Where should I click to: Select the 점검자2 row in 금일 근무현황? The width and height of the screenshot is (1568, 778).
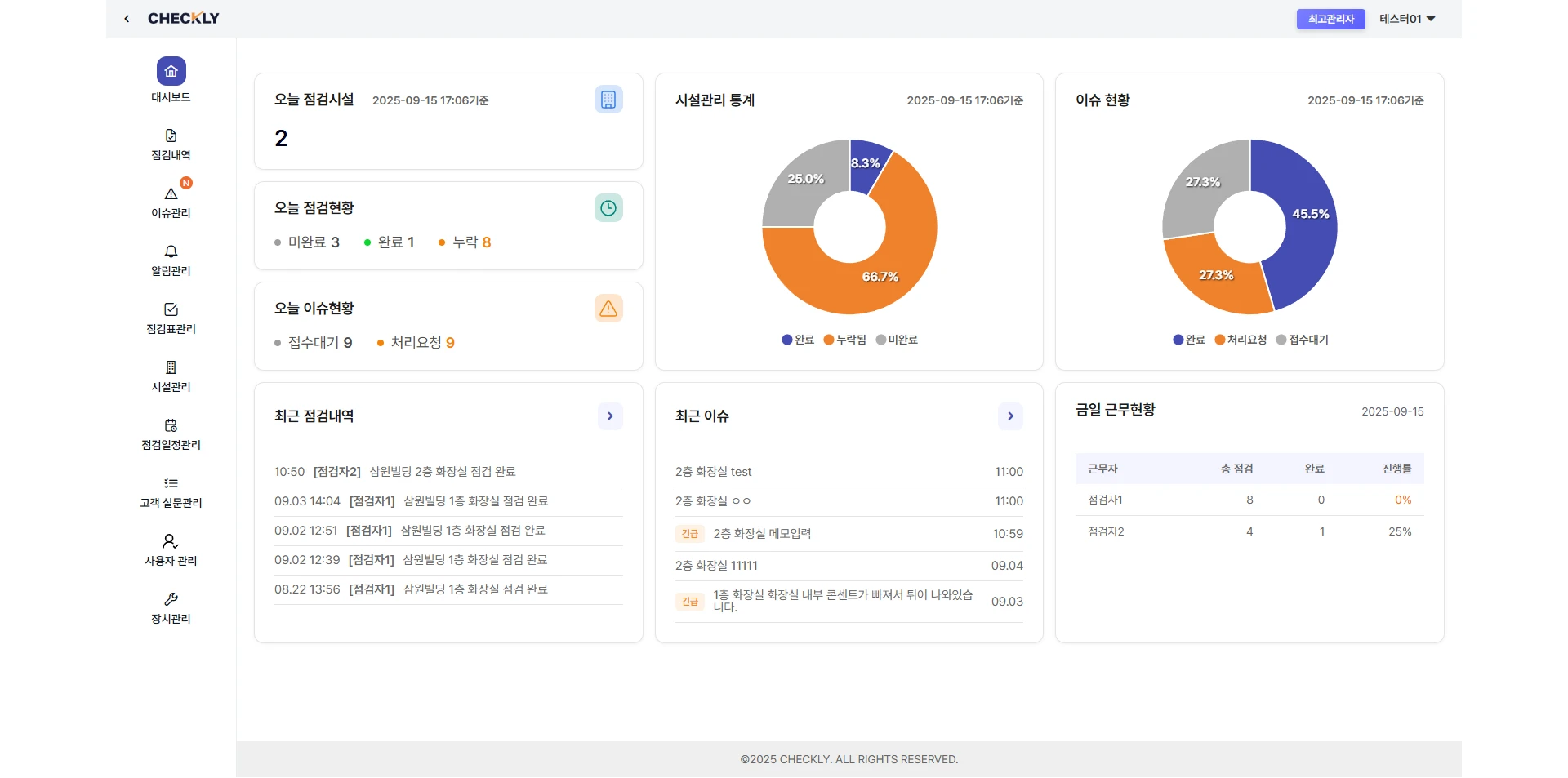1249,531
